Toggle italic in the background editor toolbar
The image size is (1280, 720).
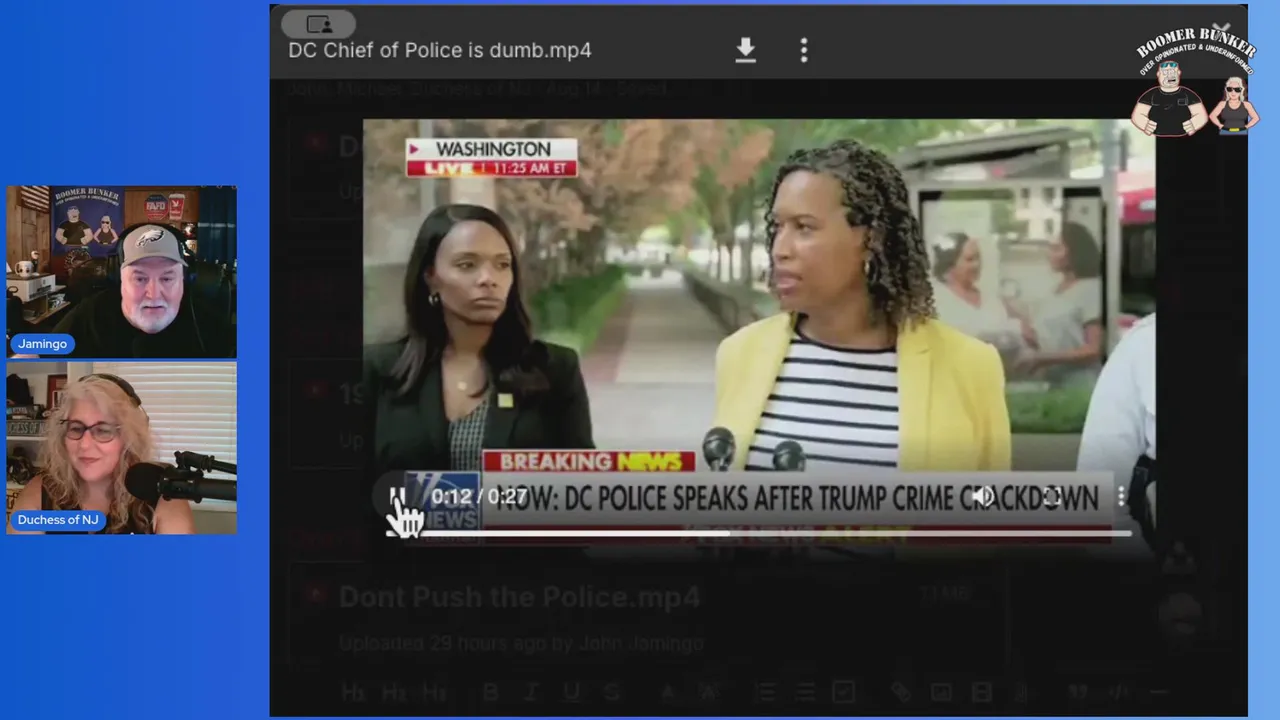[531, 692]
